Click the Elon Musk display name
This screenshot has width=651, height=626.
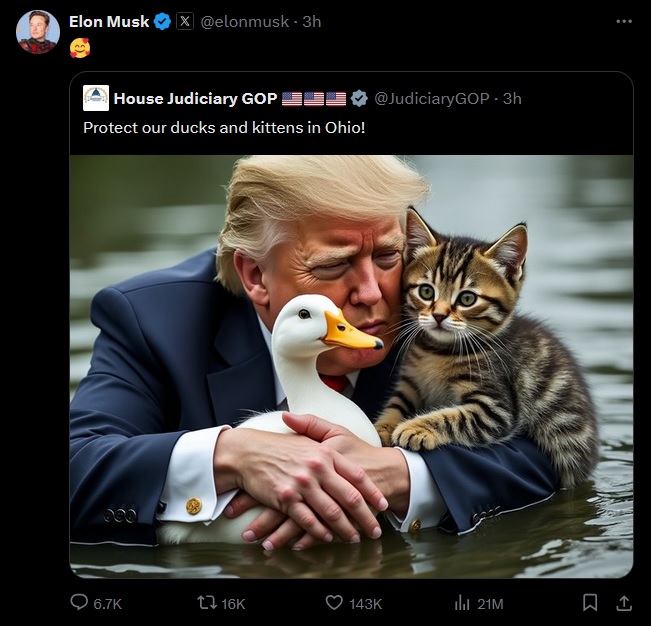(x=109, y=22)
